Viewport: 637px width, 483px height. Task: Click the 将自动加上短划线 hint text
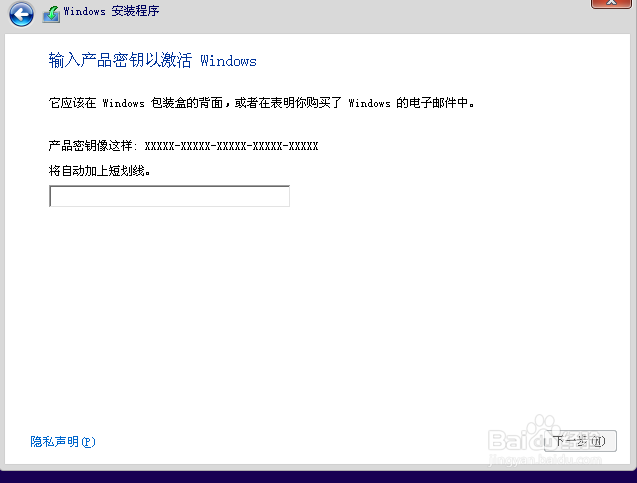tap(100, 171)
